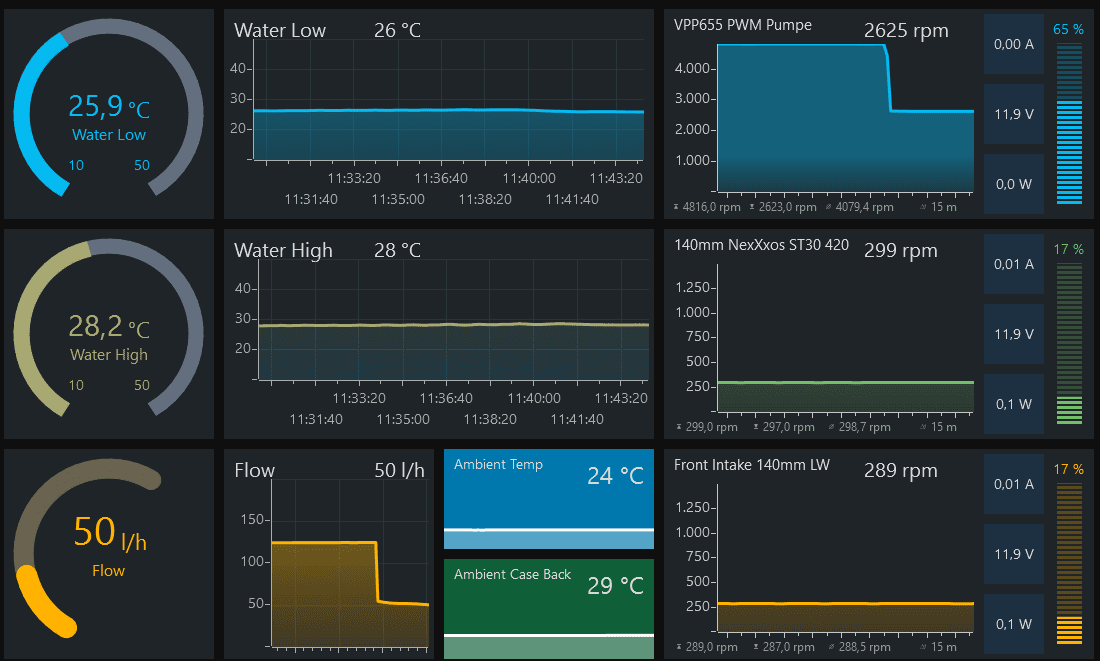
Task: Select the Water High circular gauge
Action: tap(108, 334)
